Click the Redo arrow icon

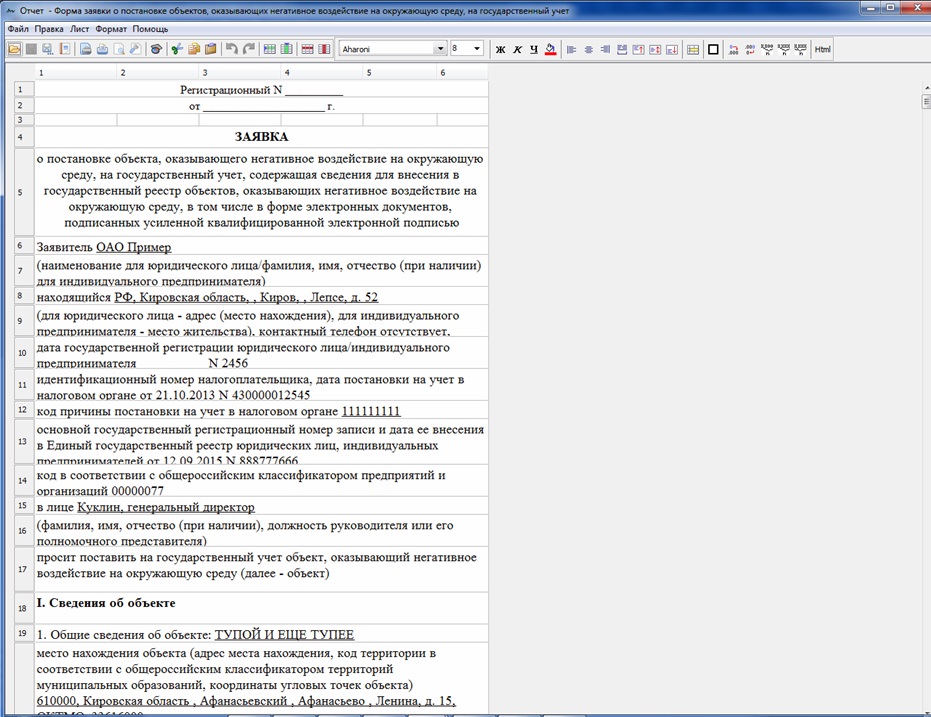[249, 48]
